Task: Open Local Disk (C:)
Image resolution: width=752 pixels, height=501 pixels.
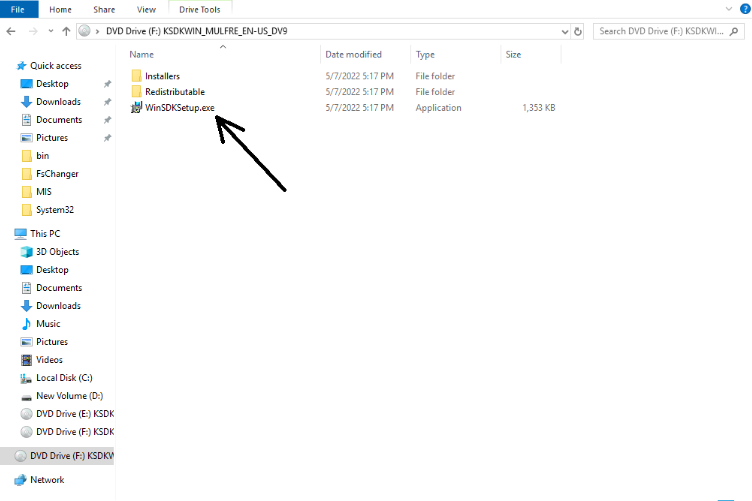Action: click(64, 378)
